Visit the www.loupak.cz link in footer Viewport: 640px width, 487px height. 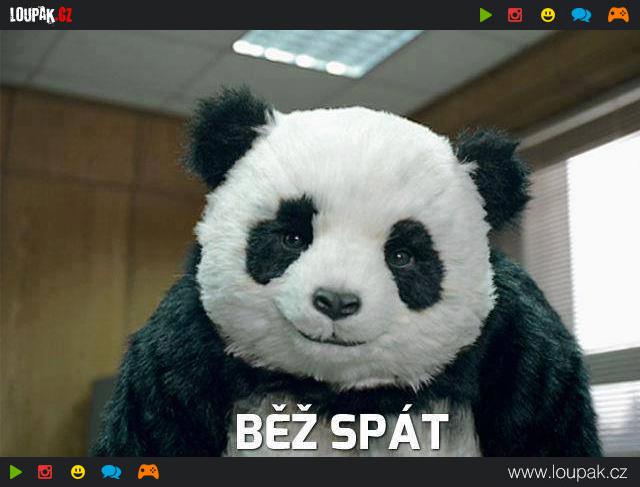click(x=567, y=472)
